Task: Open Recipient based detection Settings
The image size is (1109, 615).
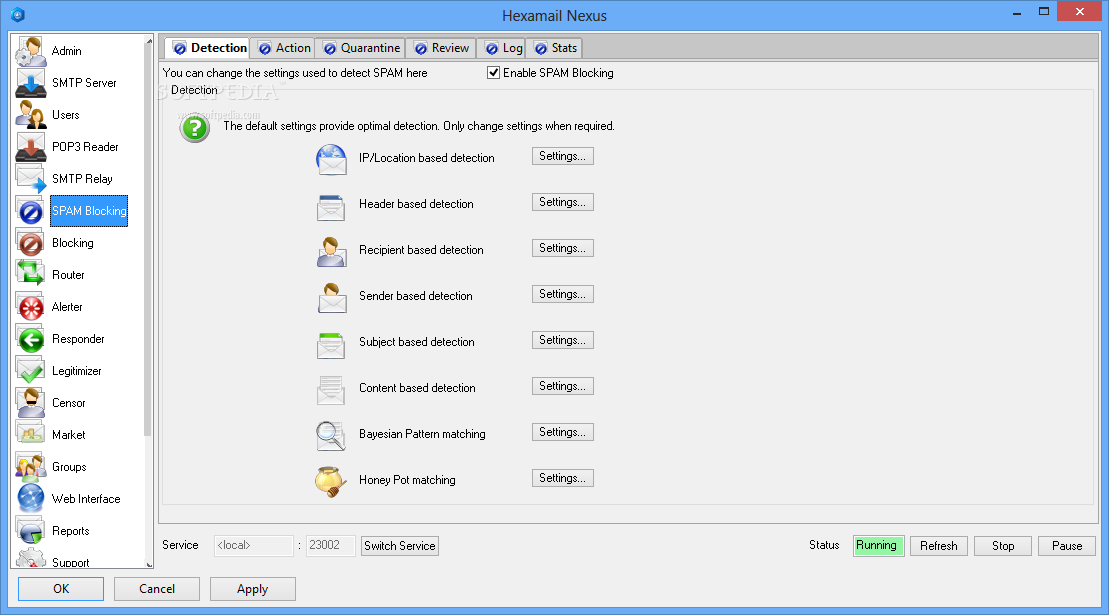Action: coord(562,248)
